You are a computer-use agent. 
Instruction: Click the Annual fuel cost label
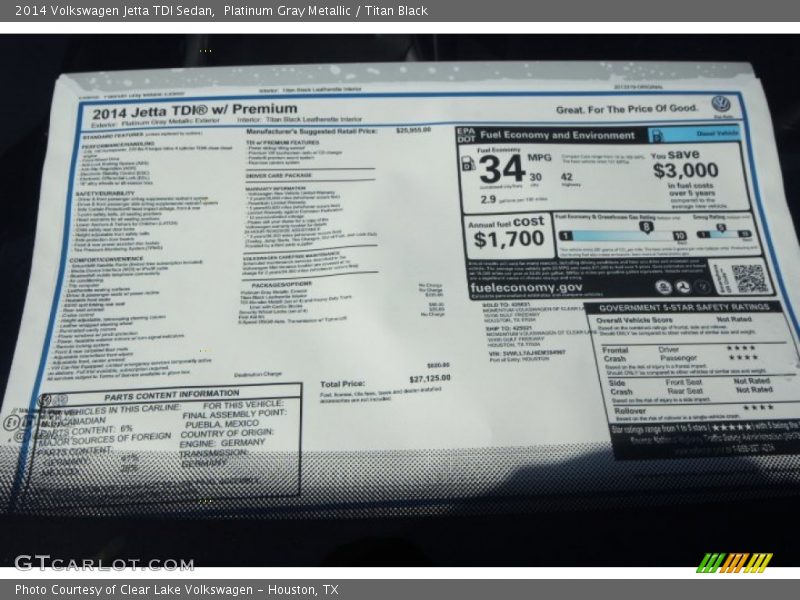(x=506, y=222)
